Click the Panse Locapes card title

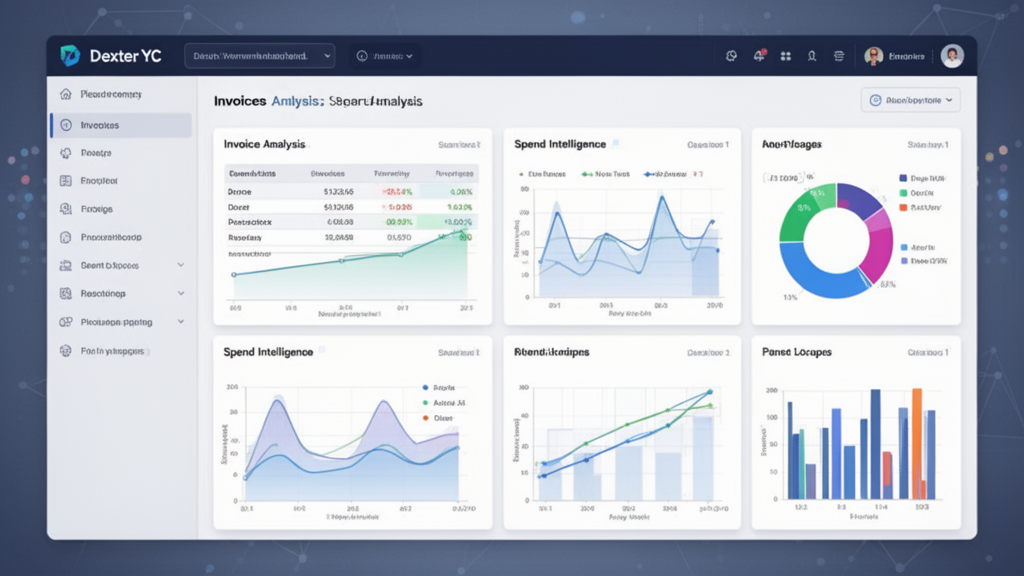(797, 352)
